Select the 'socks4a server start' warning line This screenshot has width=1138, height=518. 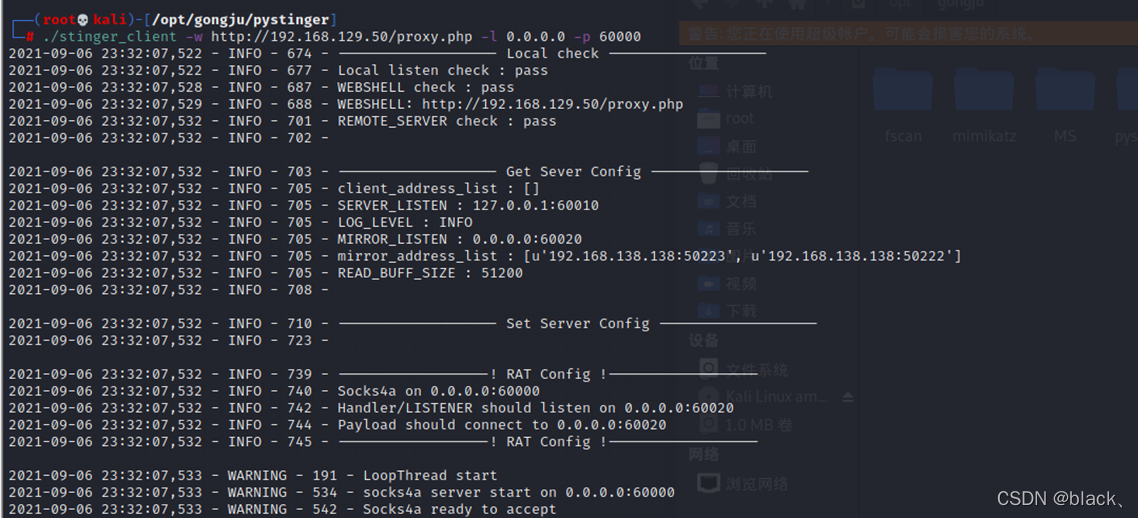(341, 493)
